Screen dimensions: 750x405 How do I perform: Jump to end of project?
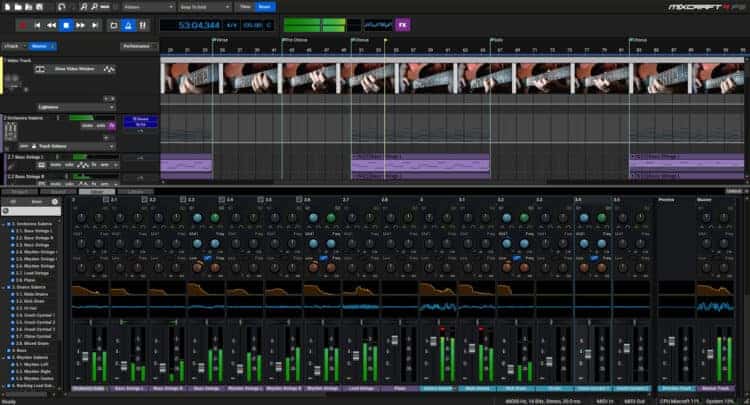pyautogui.click(x=95, y=25)
